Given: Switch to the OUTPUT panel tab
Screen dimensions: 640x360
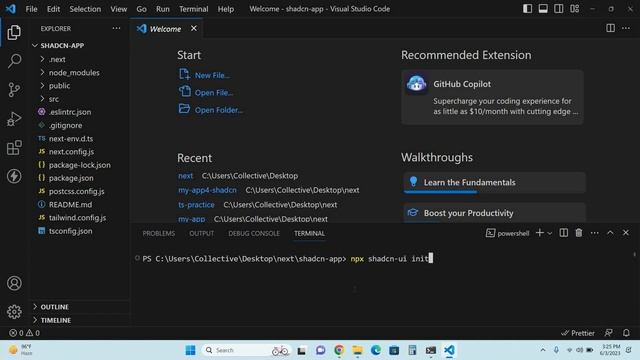Looking at the screenshot, I should pyautogui.click(x=202, y=233).
